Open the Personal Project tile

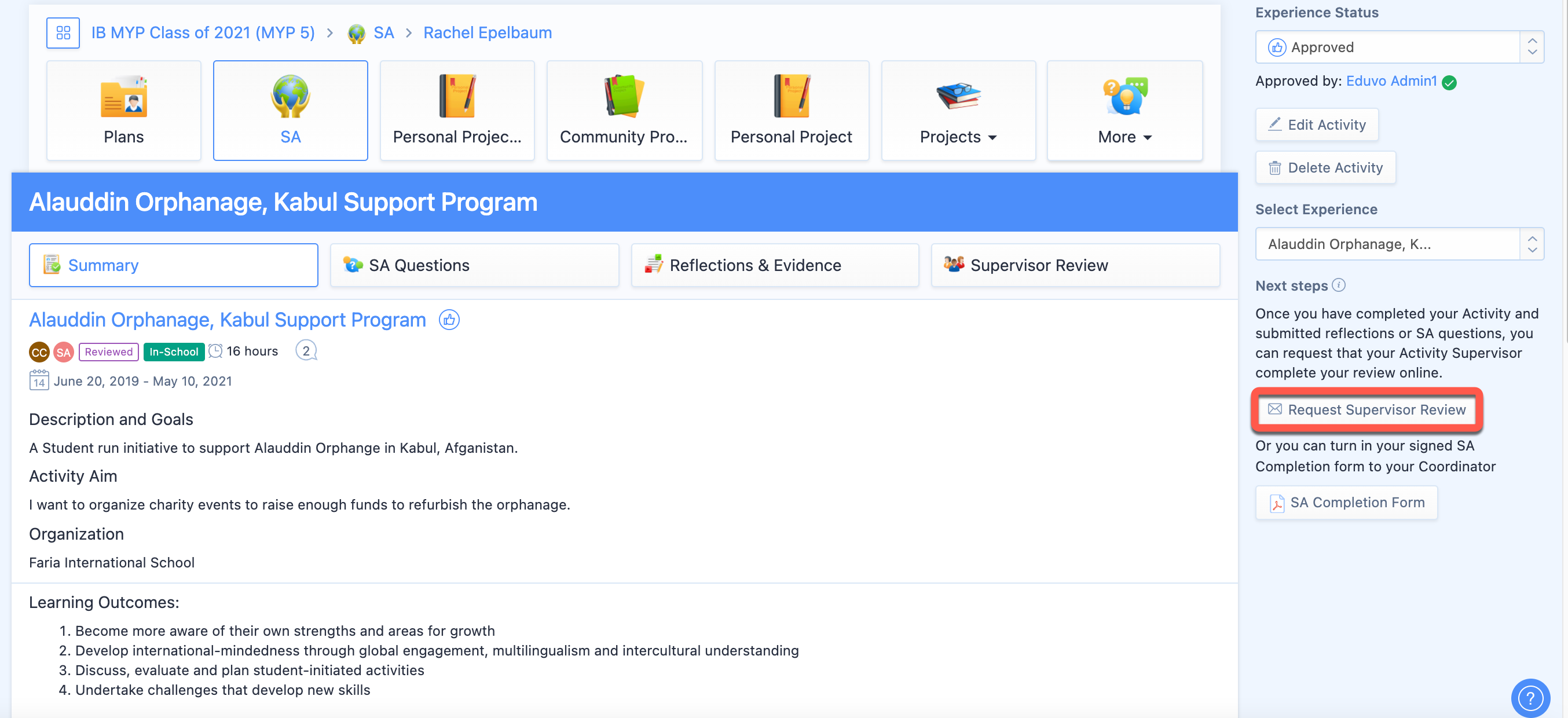[x=792, y=110]
